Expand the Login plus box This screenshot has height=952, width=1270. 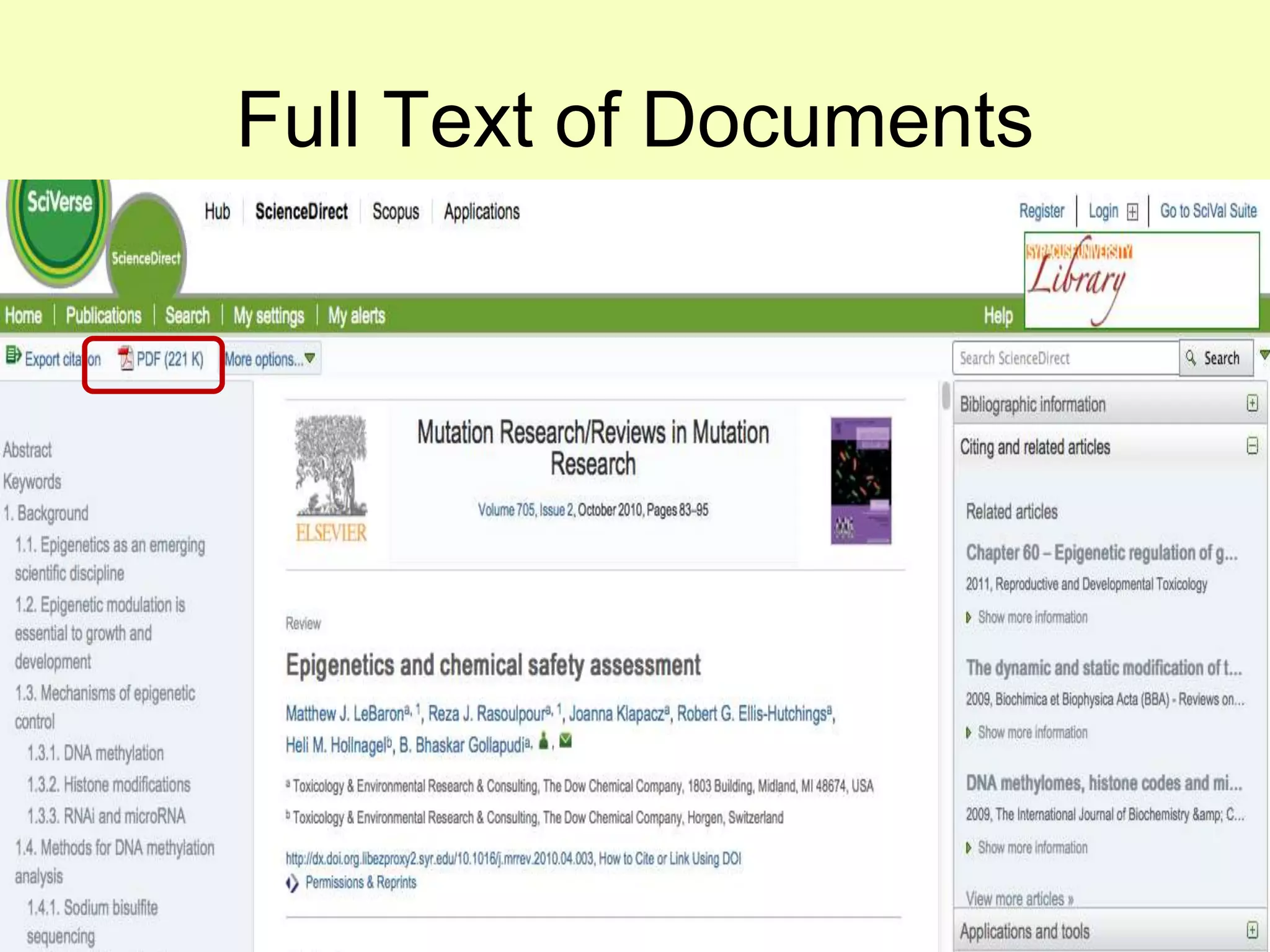pyautogui.click(x=1132, y=212)
